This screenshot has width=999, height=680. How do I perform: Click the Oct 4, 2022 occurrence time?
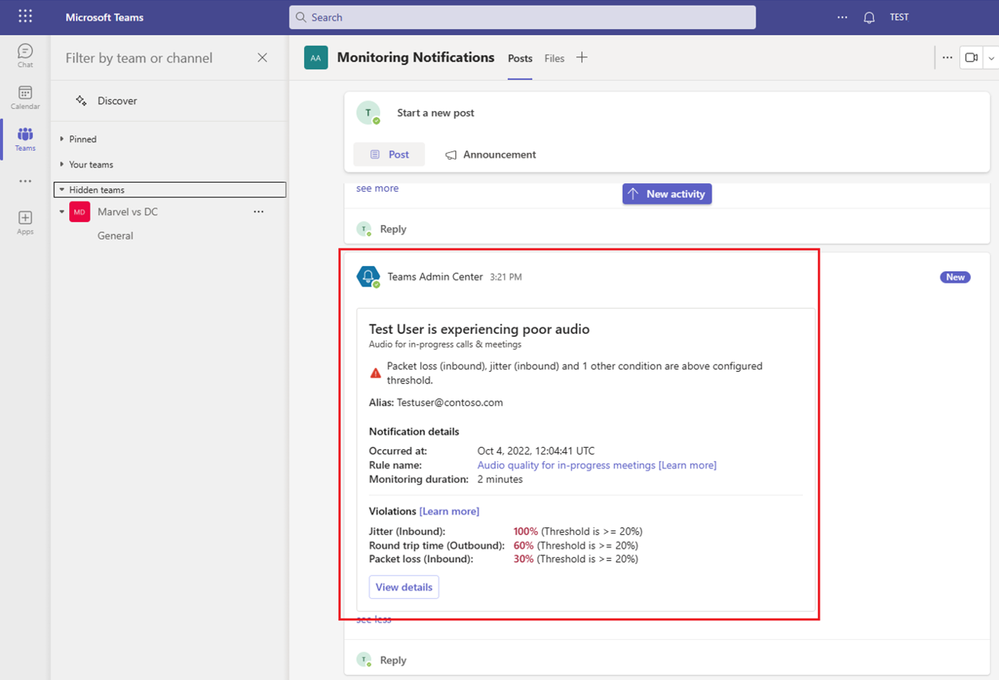tap(536, 451)
